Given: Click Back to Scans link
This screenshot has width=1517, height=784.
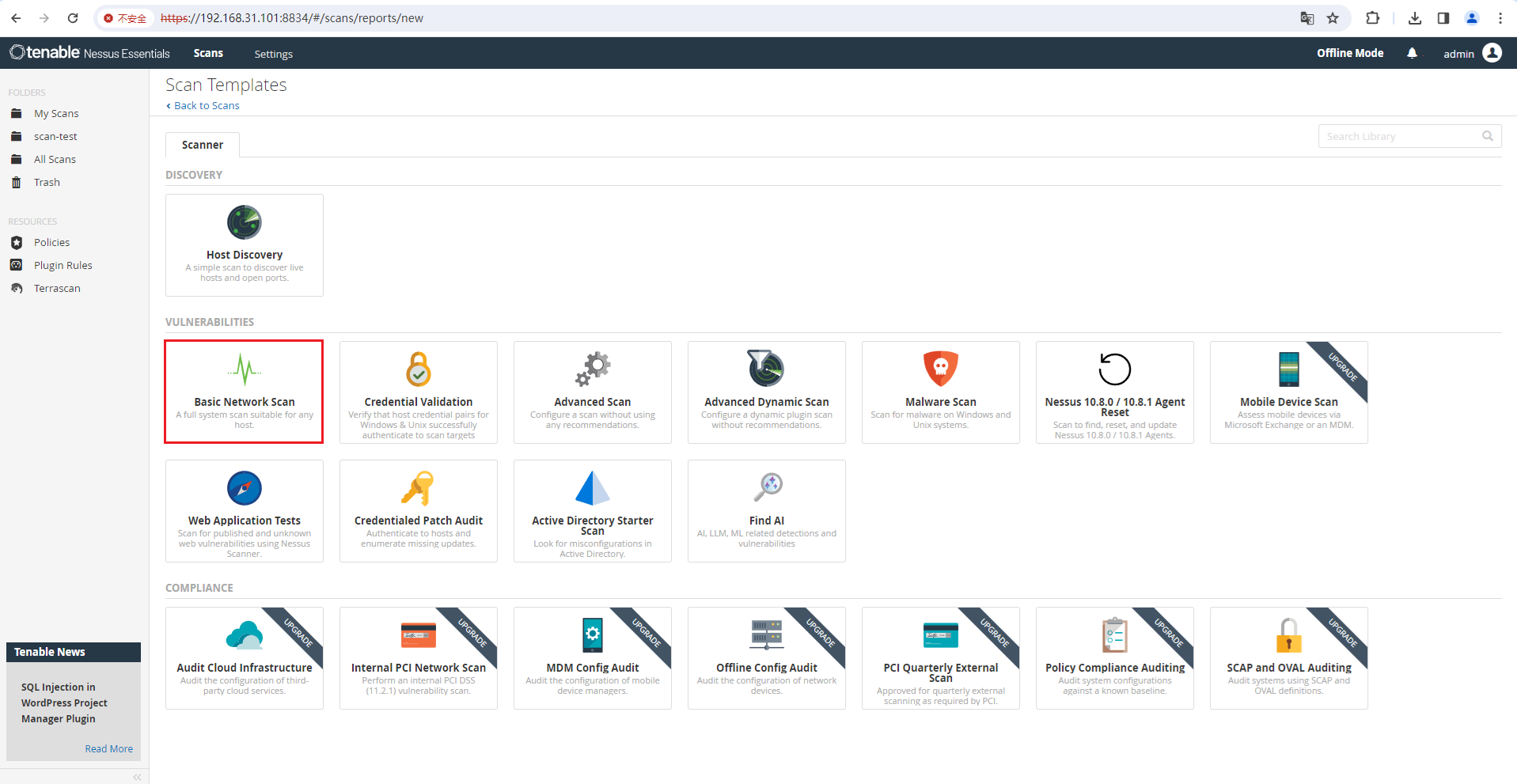Looking at the screenshot, I should pyautogui.click(x=203, y=105).
